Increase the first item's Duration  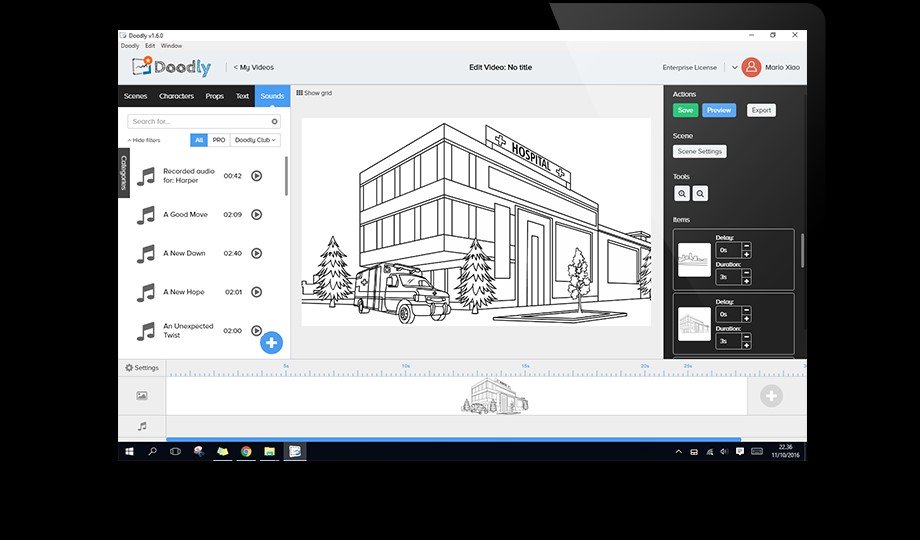(x=746, y=281)
